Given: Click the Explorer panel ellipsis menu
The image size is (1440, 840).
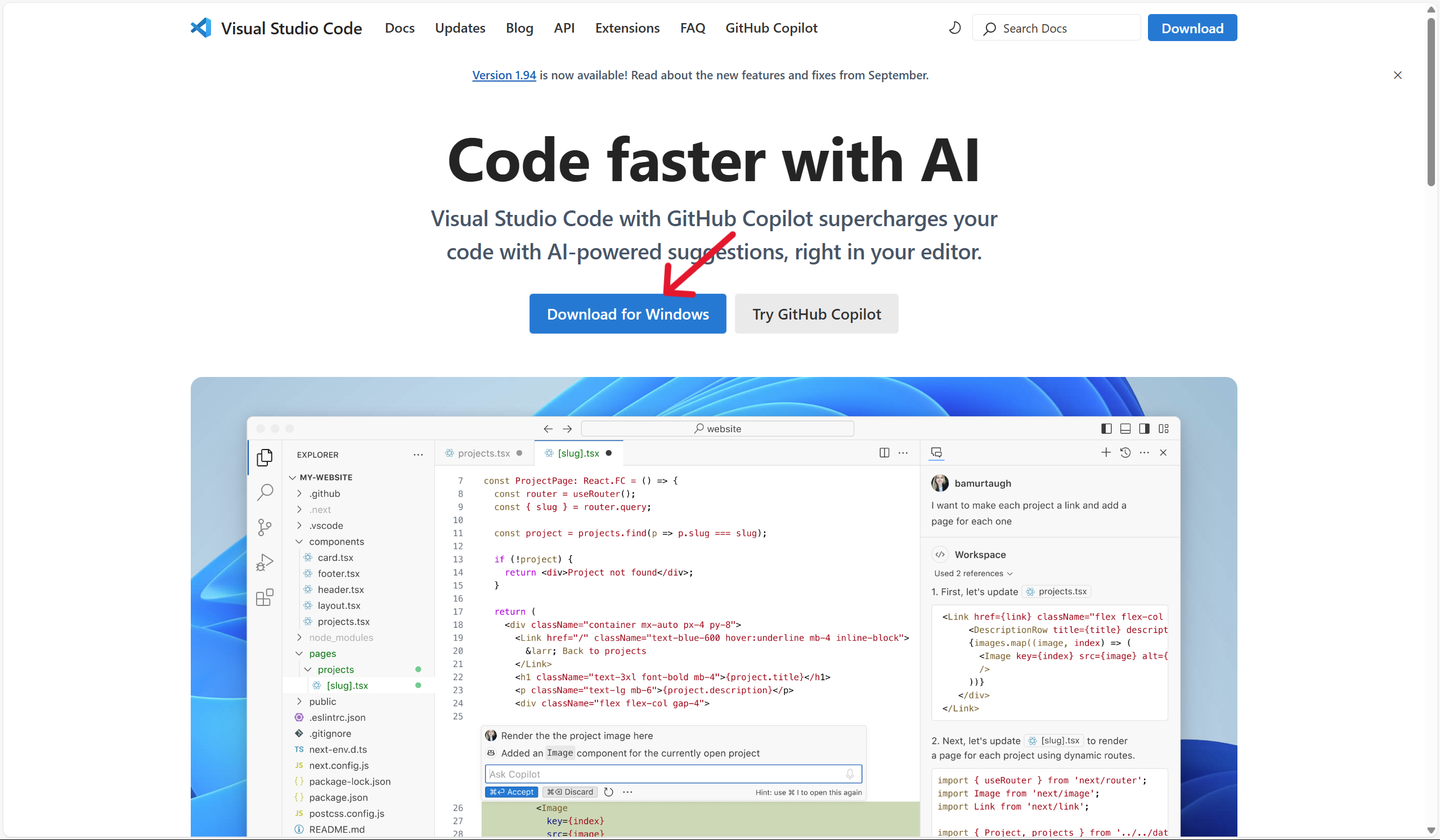Looking at the screenshot, I should (x=418, y=455).
